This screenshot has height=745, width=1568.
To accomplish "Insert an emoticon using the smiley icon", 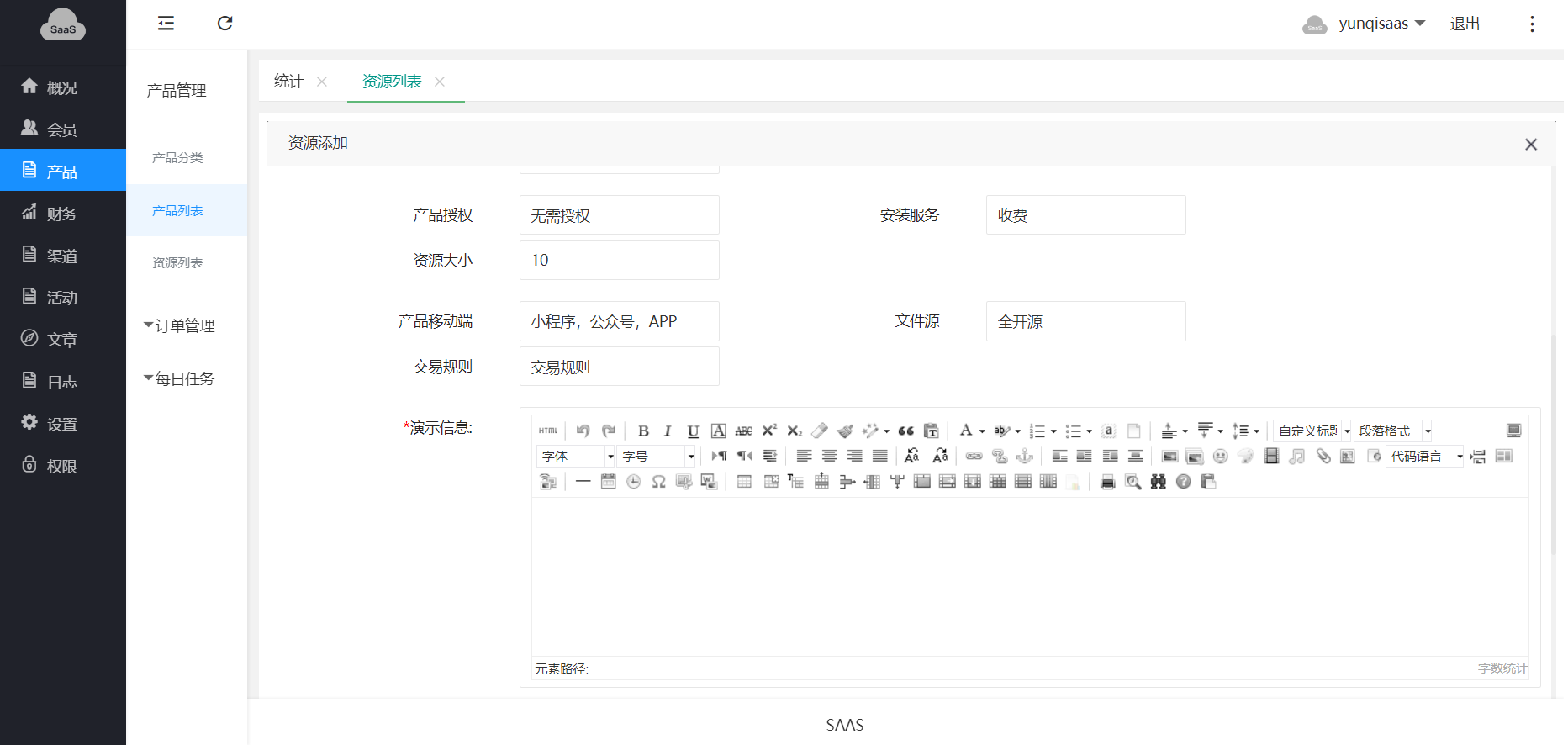I will coord(1221,457).
